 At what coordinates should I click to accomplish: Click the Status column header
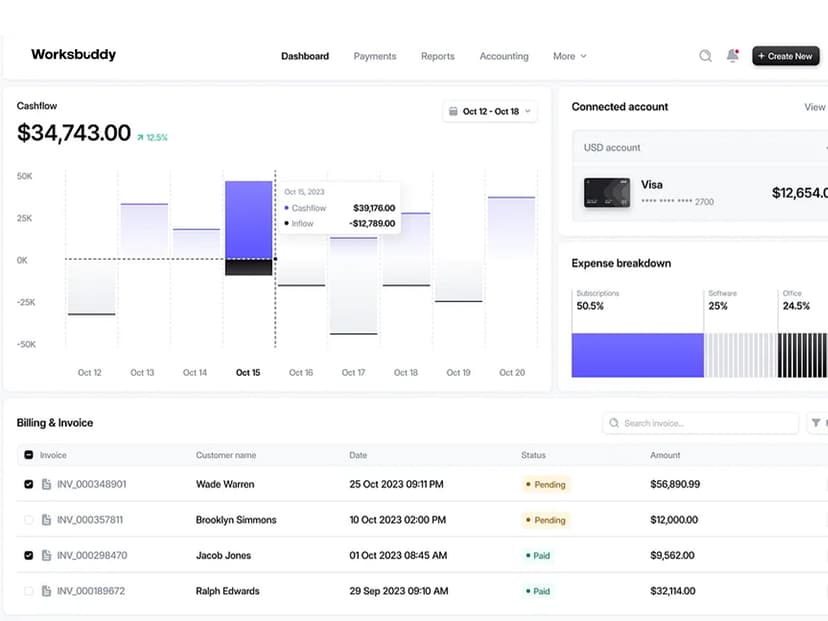[533, 455]
